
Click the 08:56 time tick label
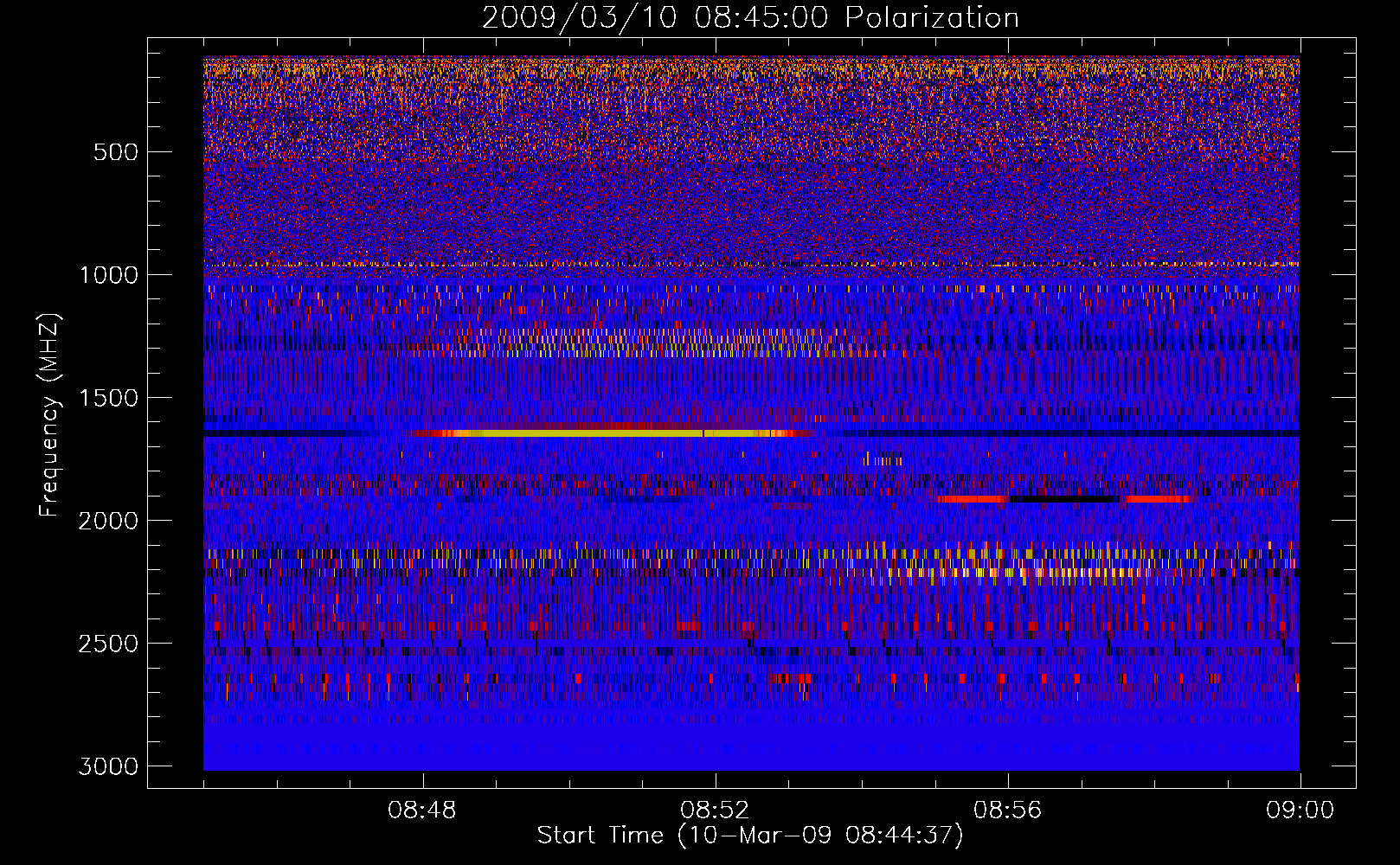[x=1007, y=811]
